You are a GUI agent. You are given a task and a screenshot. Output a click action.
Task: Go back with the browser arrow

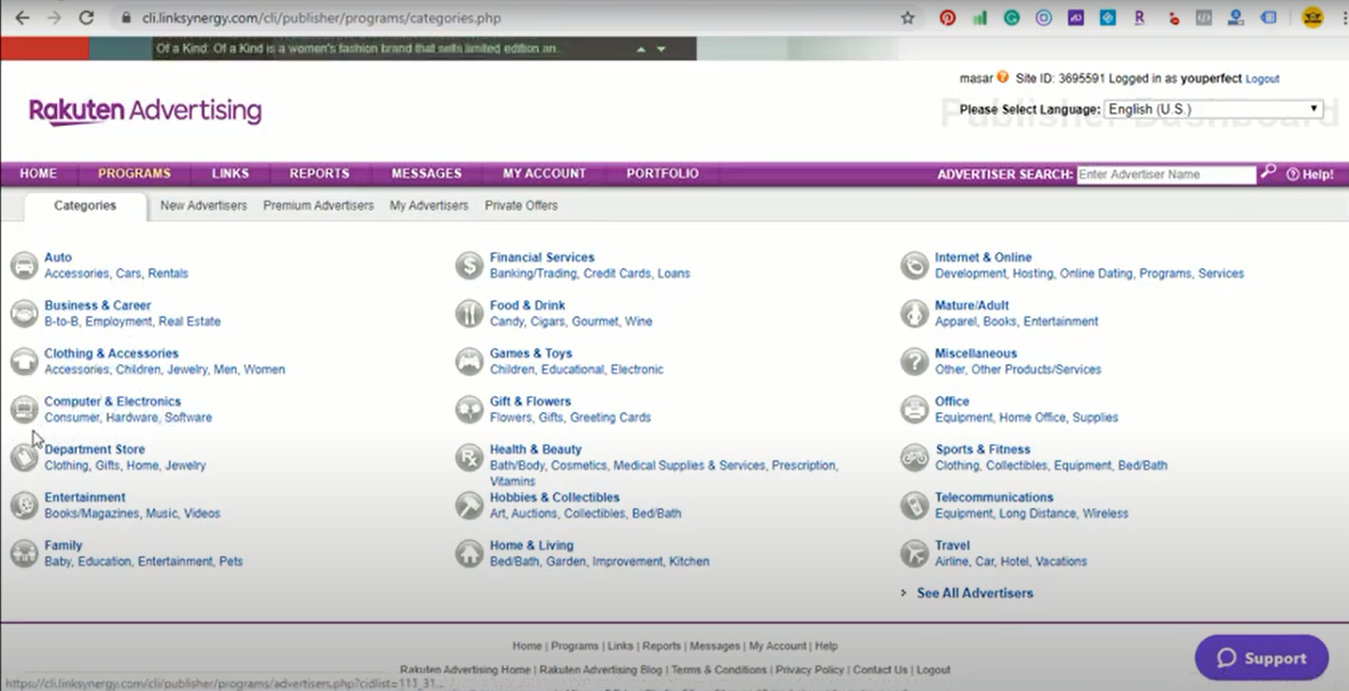pyautogui.click(x=22, y=18)
